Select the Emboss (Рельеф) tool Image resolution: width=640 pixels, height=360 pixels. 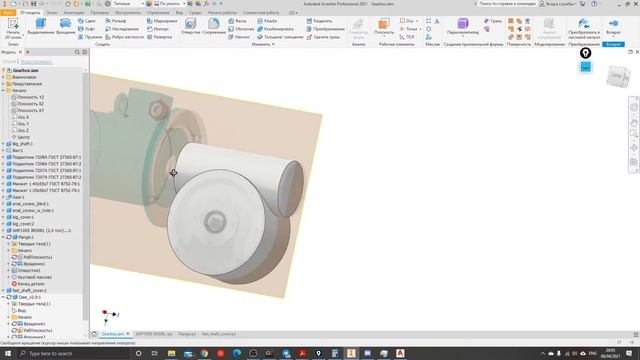116,21
